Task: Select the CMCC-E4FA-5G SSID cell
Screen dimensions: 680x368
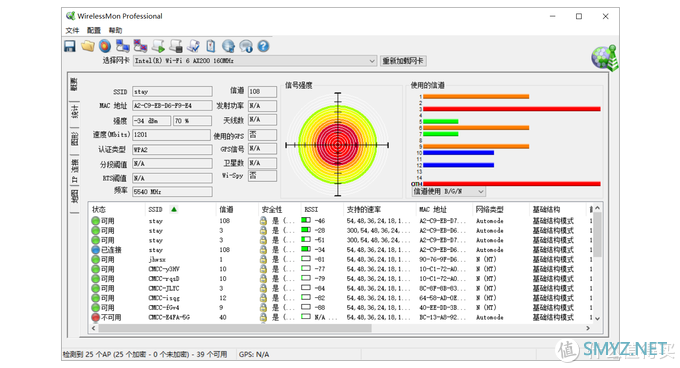Action: click(x=169, y=318)
